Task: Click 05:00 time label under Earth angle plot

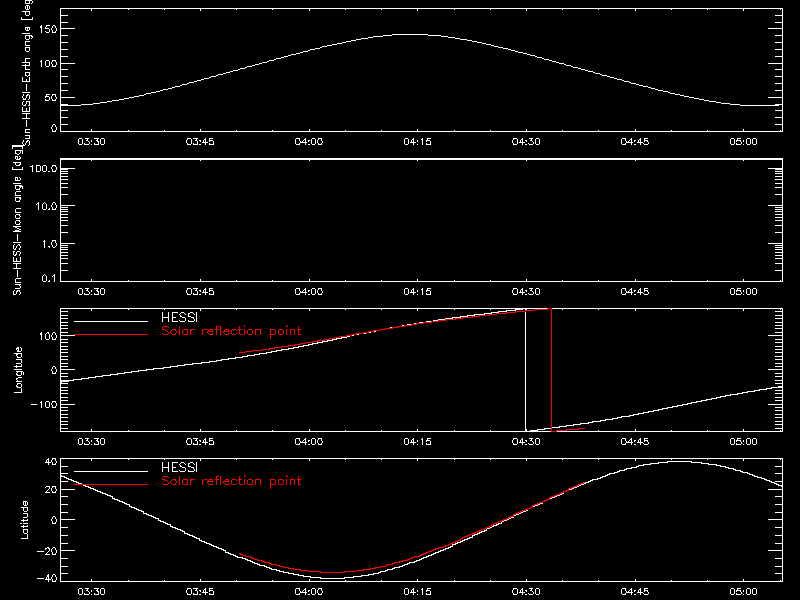Action: click(x=743, y=141)
